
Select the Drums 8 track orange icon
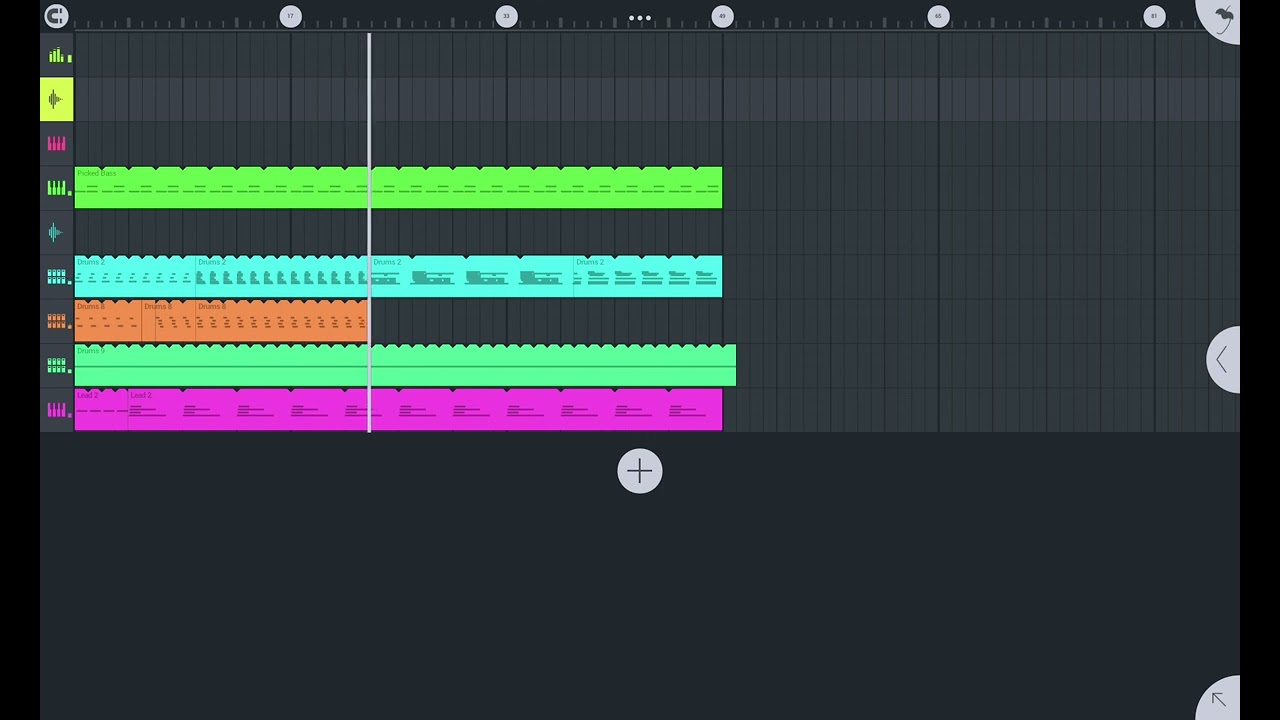tap(57, 321)
